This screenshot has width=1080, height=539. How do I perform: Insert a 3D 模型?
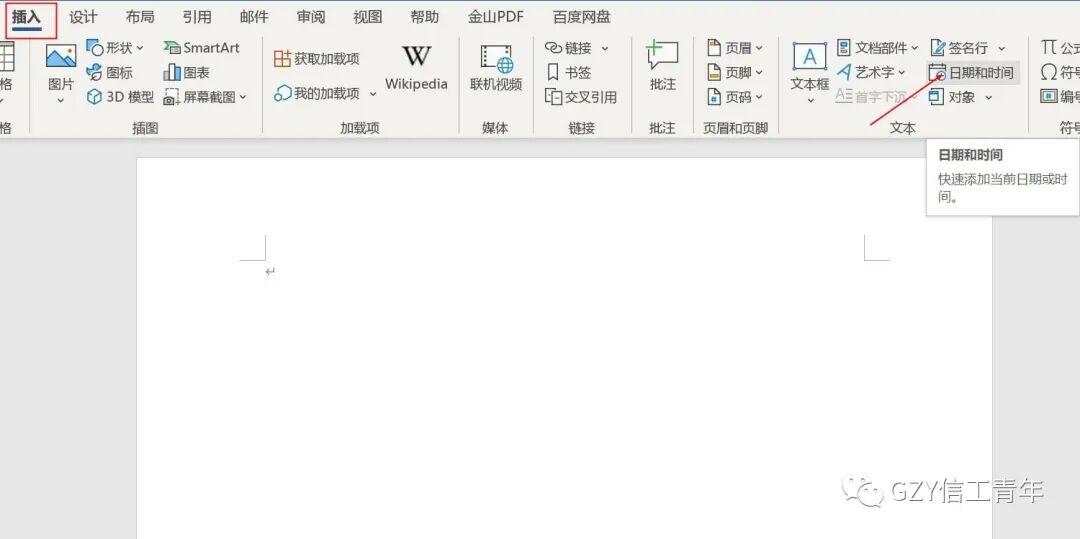pos(121,97)
